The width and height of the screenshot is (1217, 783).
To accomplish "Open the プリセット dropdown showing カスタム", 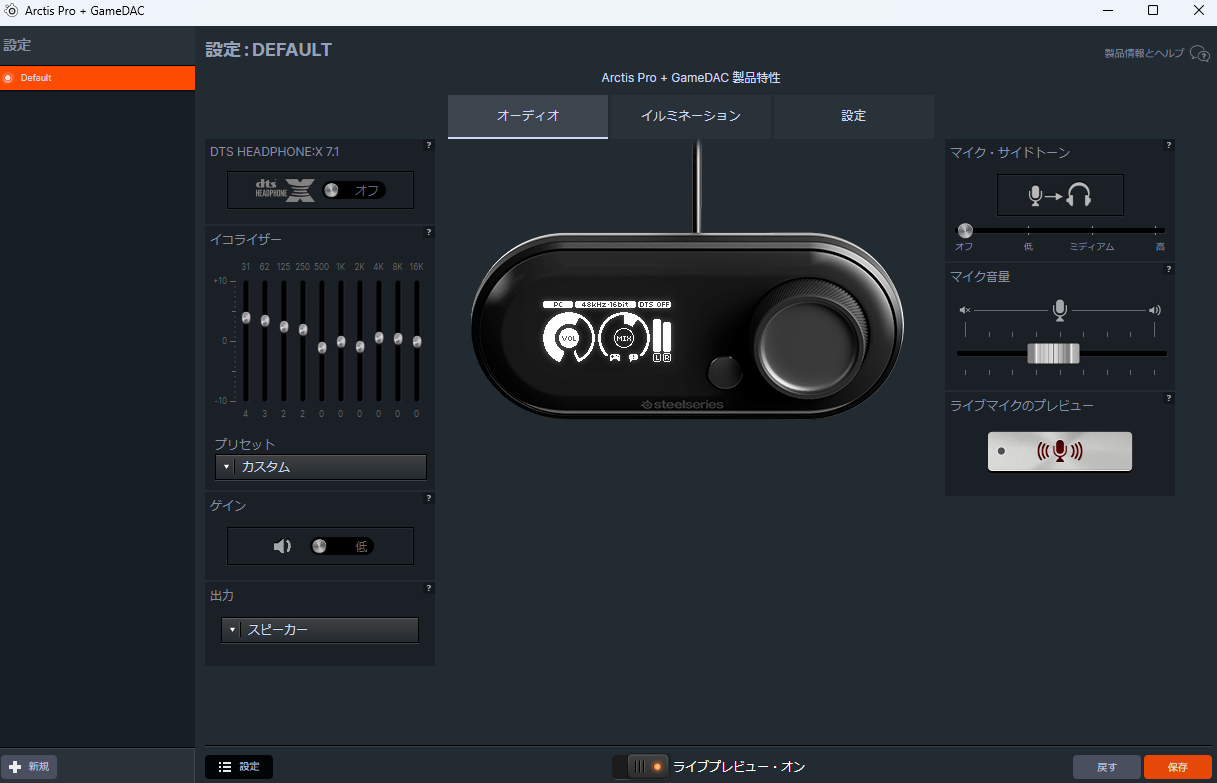I will point(320,467).
